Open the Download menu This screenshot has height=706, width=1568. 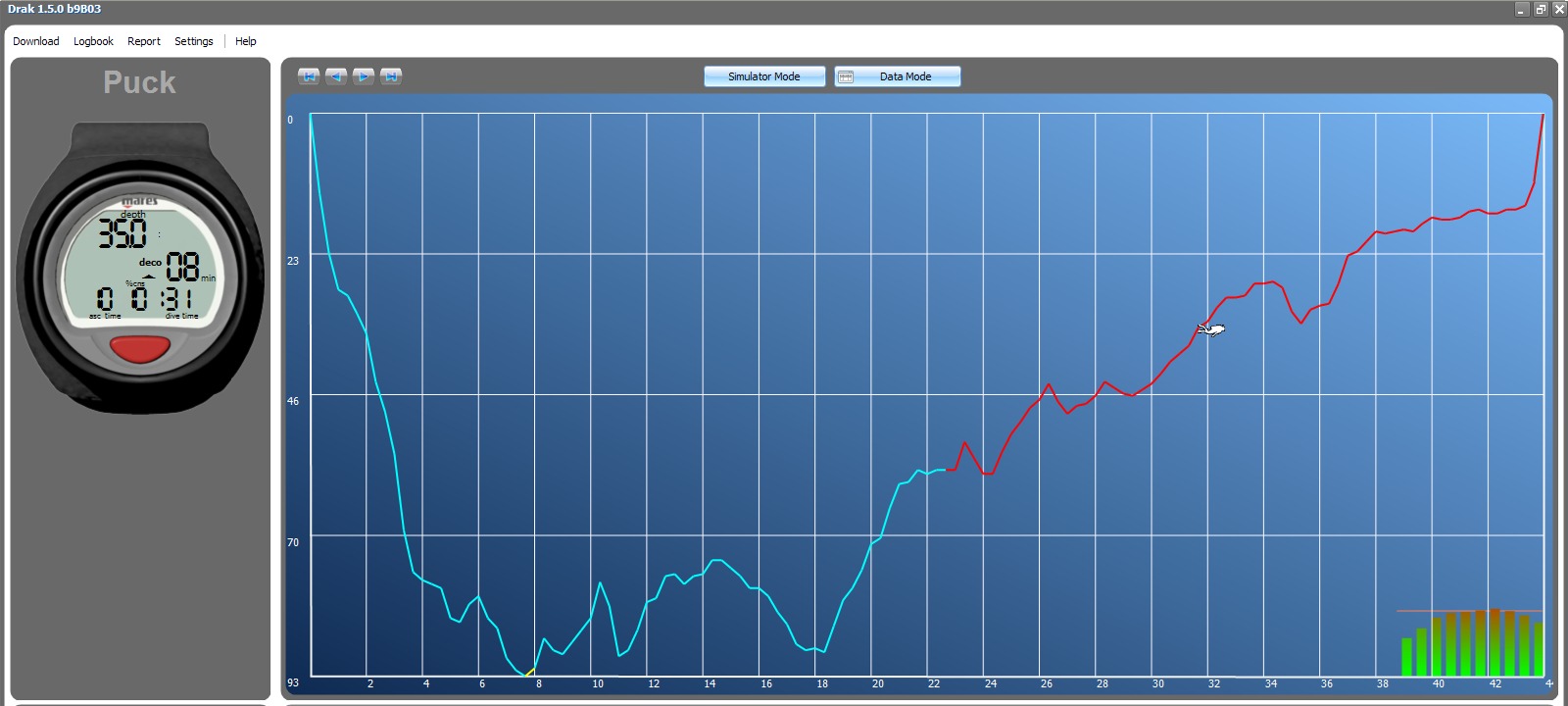(x=36, y=41)
